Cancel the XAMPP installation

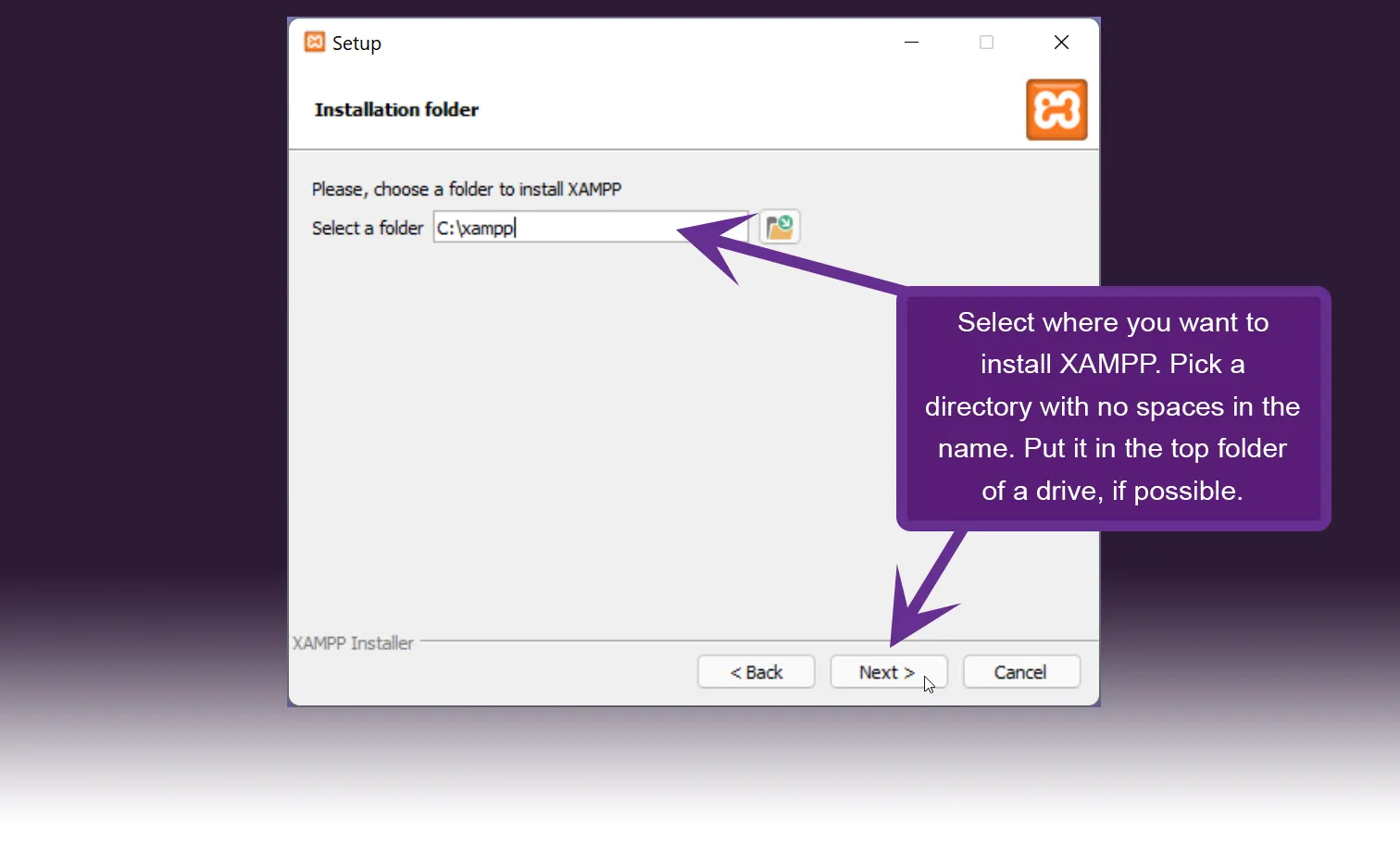[x=1020, y=672]
